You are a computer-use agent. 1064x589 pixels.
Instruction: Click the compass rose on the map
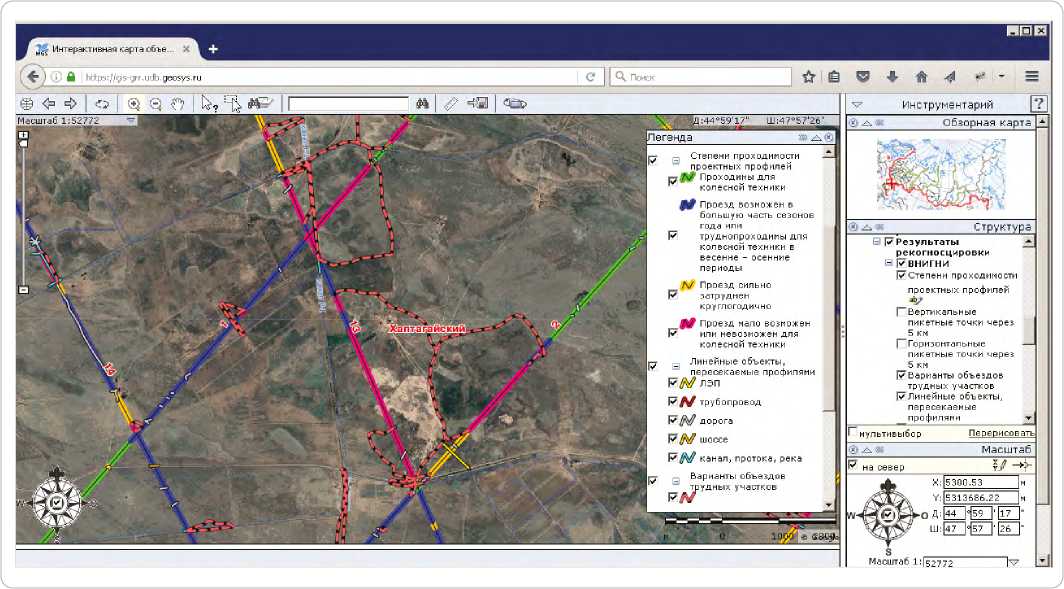57,503
